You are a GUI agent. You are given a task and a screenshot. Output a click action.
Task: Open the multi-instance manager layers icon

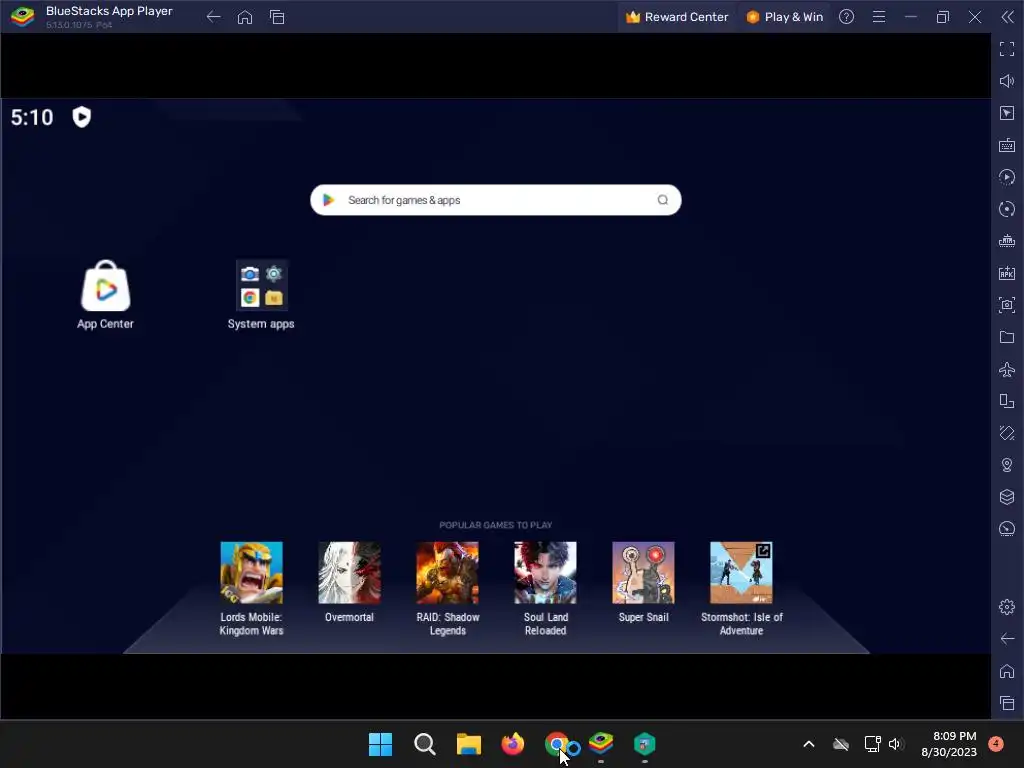point(1007,497)
